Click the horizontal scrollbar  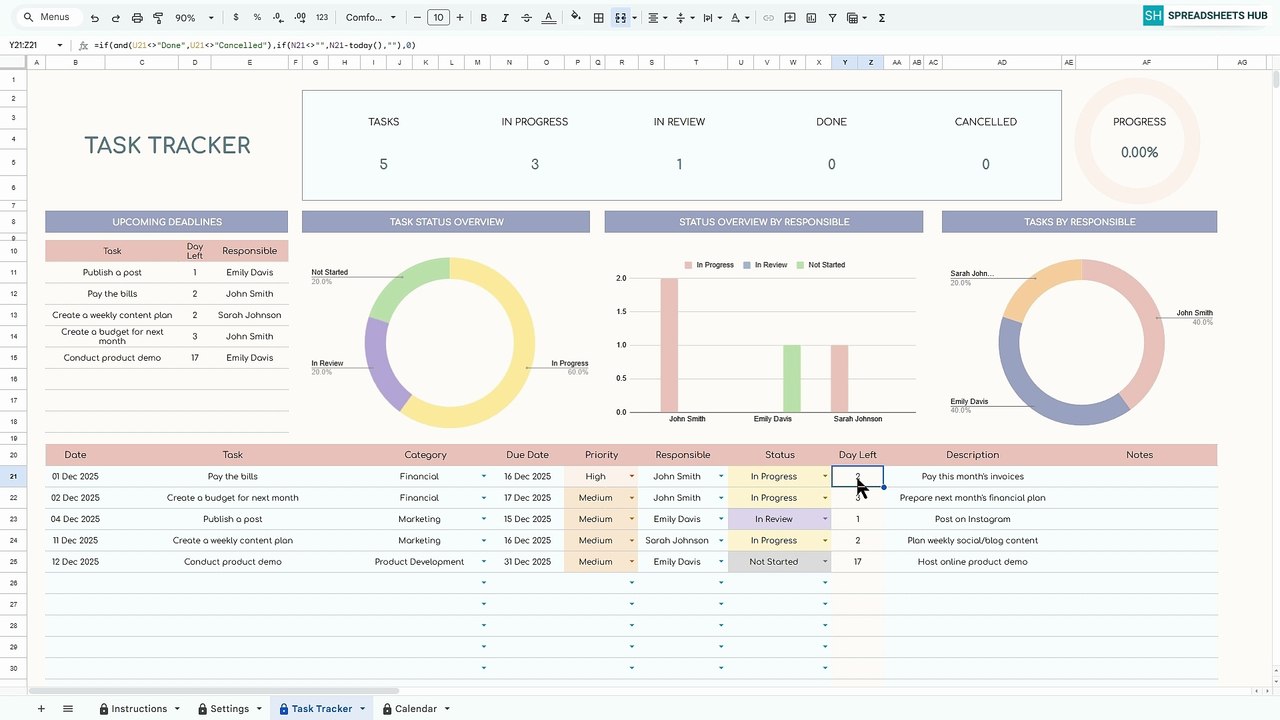214,690
